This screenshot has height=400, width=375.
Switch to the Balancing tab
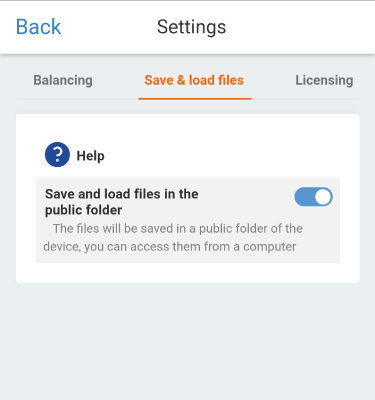pyautogui.click(x=63, y=80)
